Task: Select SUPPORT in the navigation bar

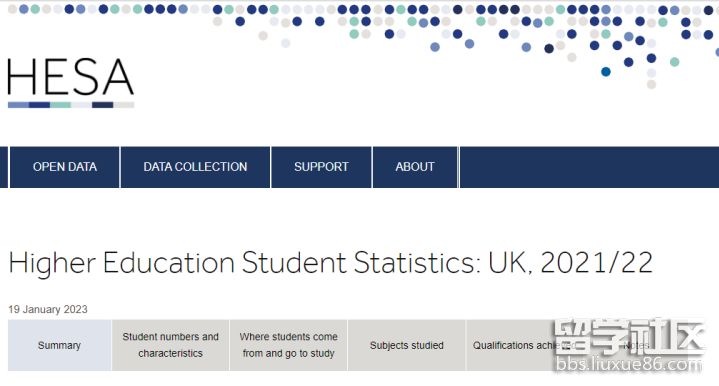Action: click(321, 167)
